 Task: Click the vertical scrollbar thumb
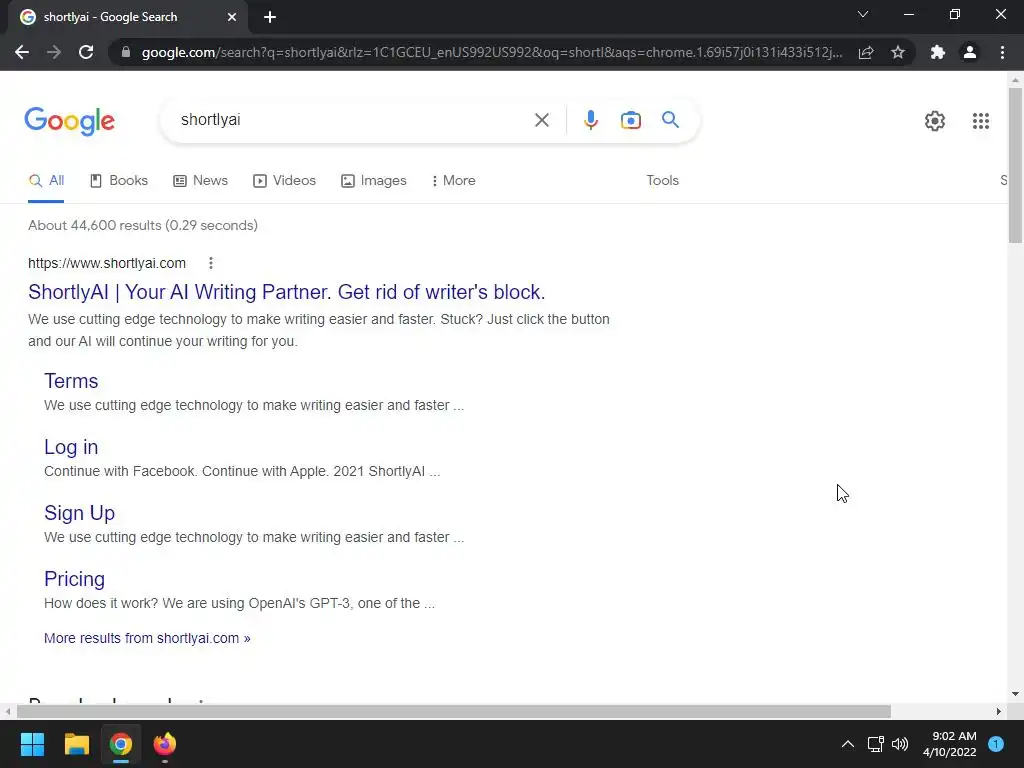pyautogui.click(x=1015, y=166)
